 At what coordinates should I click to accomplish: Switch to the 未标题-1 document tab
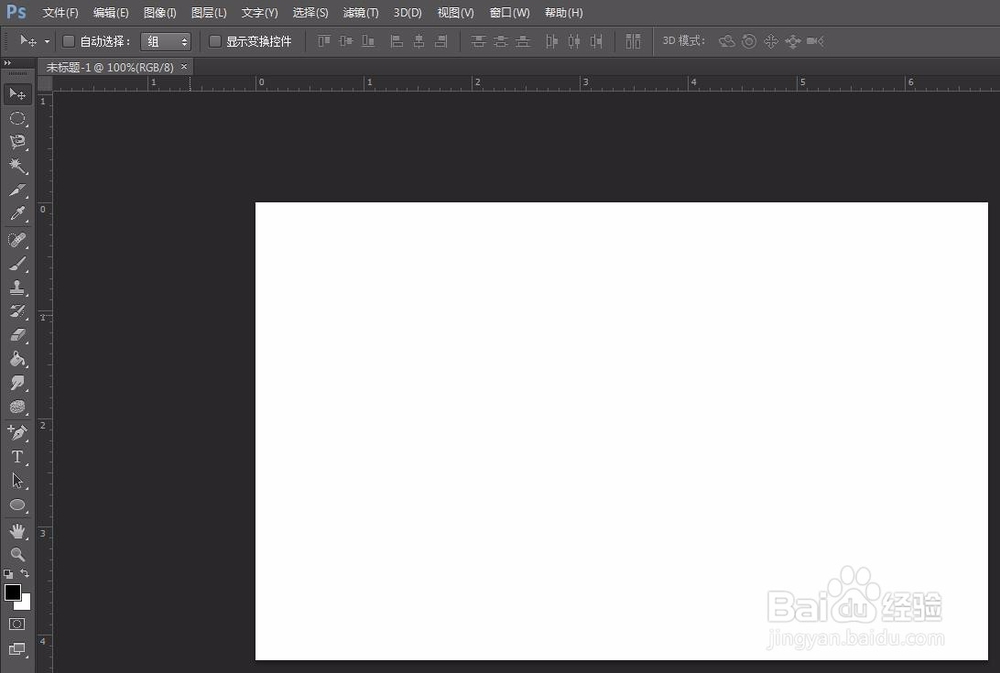[x=110, y=67]
